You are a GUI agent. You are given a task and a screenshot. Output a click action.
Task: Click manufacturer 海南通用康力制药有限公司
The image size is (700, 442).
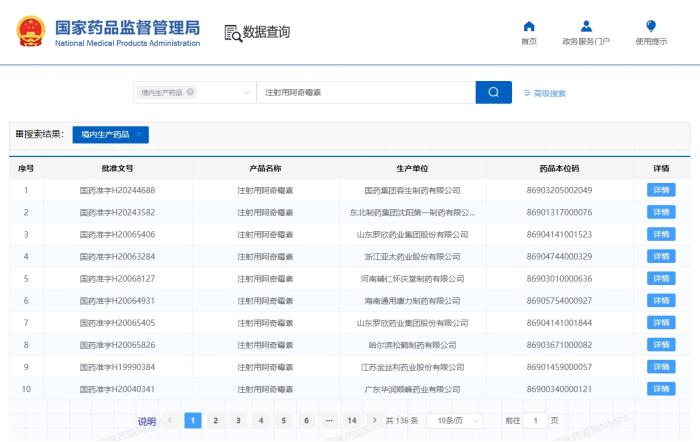pos(412,301)
